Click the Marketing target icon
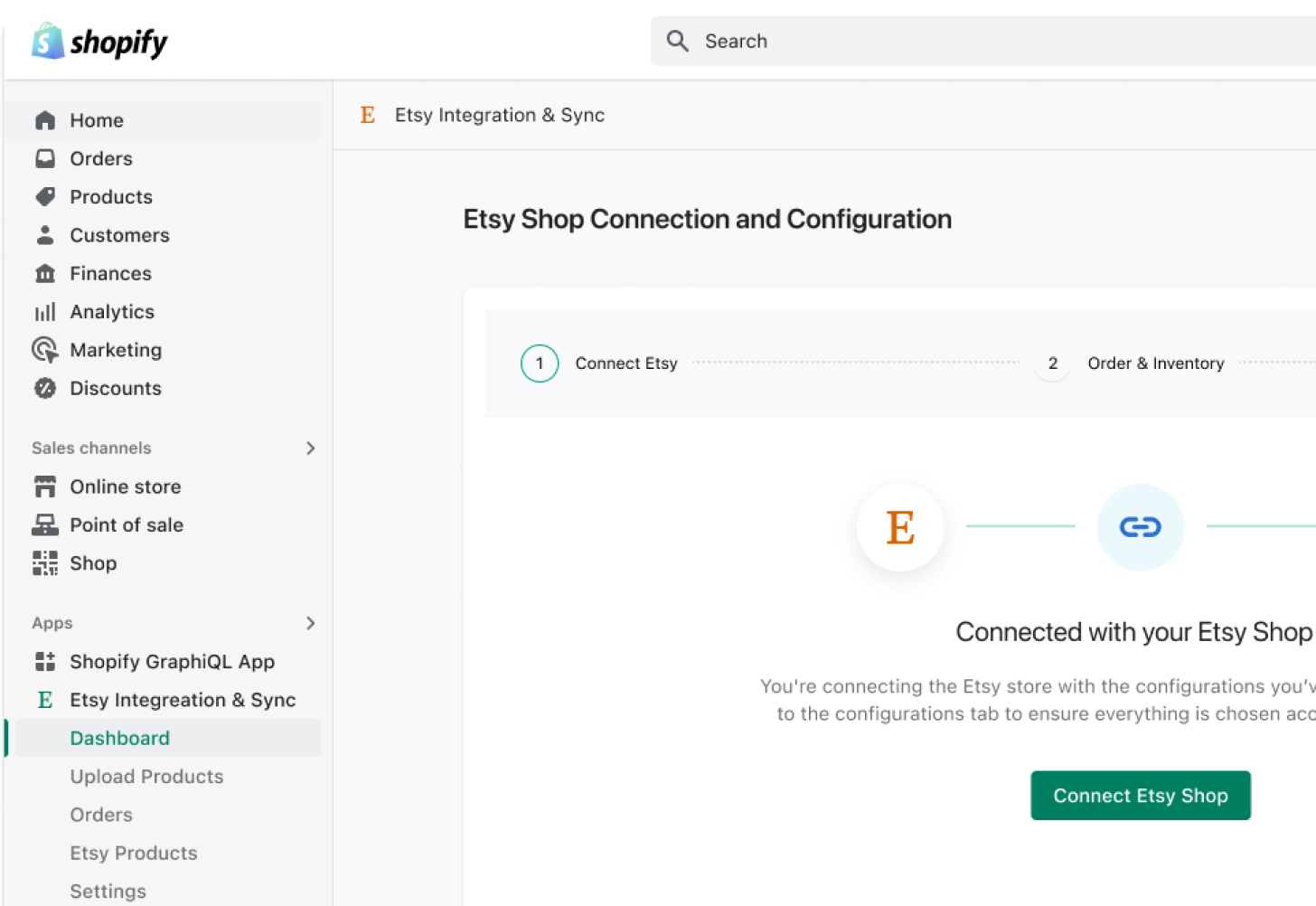 pyautogui.click(x=45, y=350)
